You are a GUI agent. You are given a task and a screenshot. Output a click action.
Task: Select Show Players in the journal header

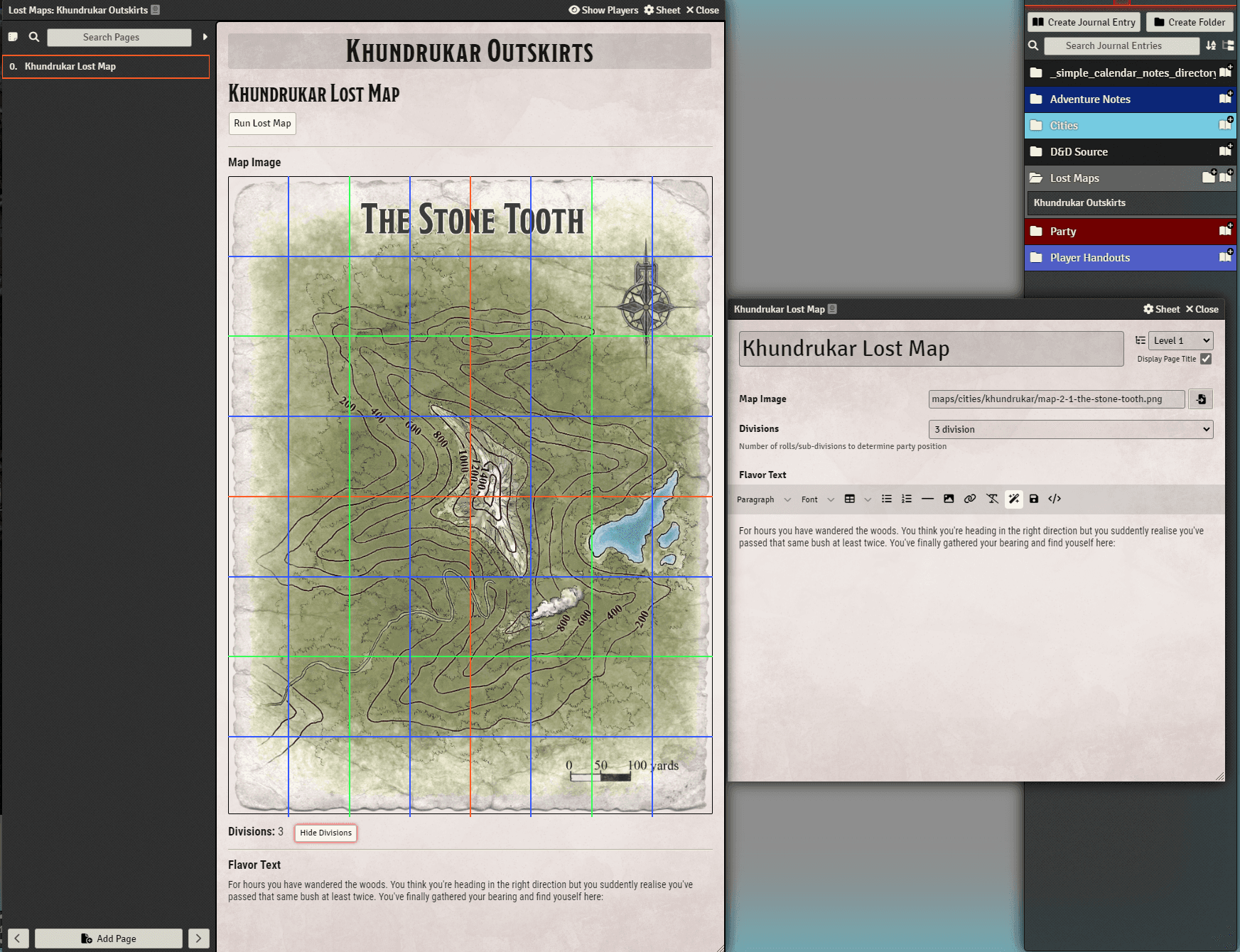point(603,10)
